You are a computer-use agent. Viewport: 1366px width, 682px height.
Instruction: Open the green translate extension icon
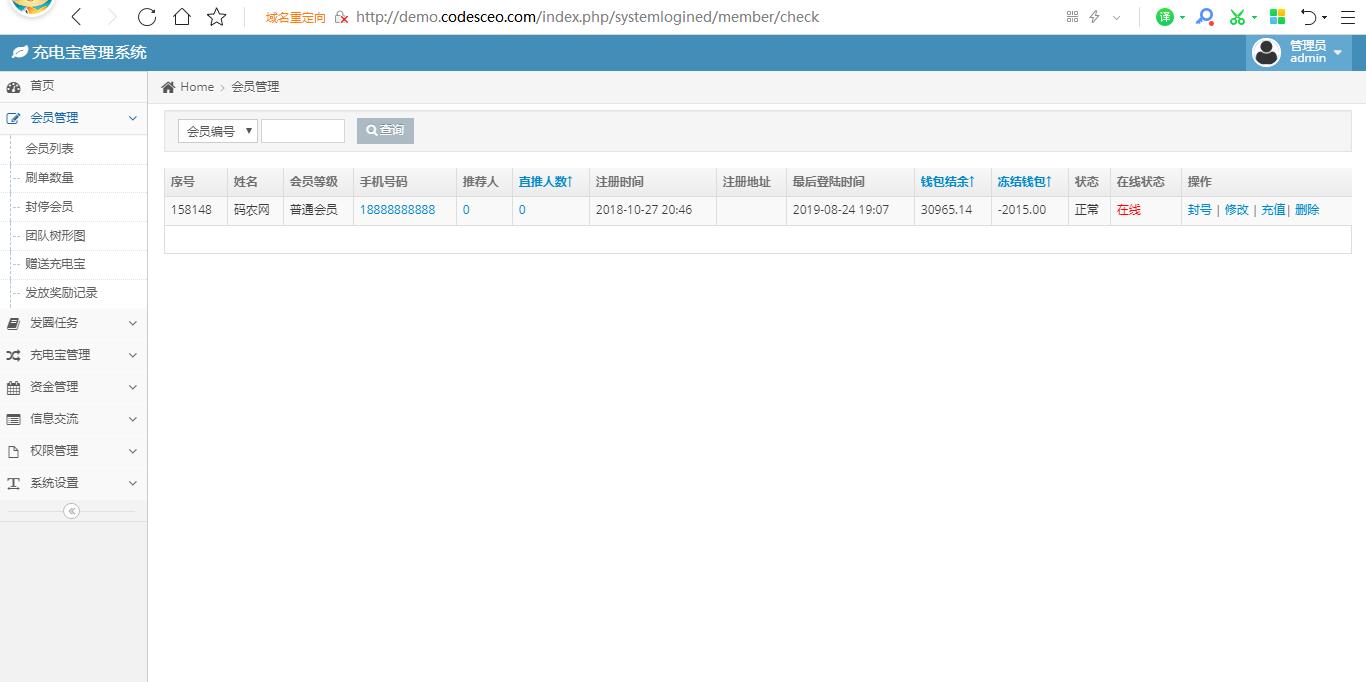pos(1164,17)
